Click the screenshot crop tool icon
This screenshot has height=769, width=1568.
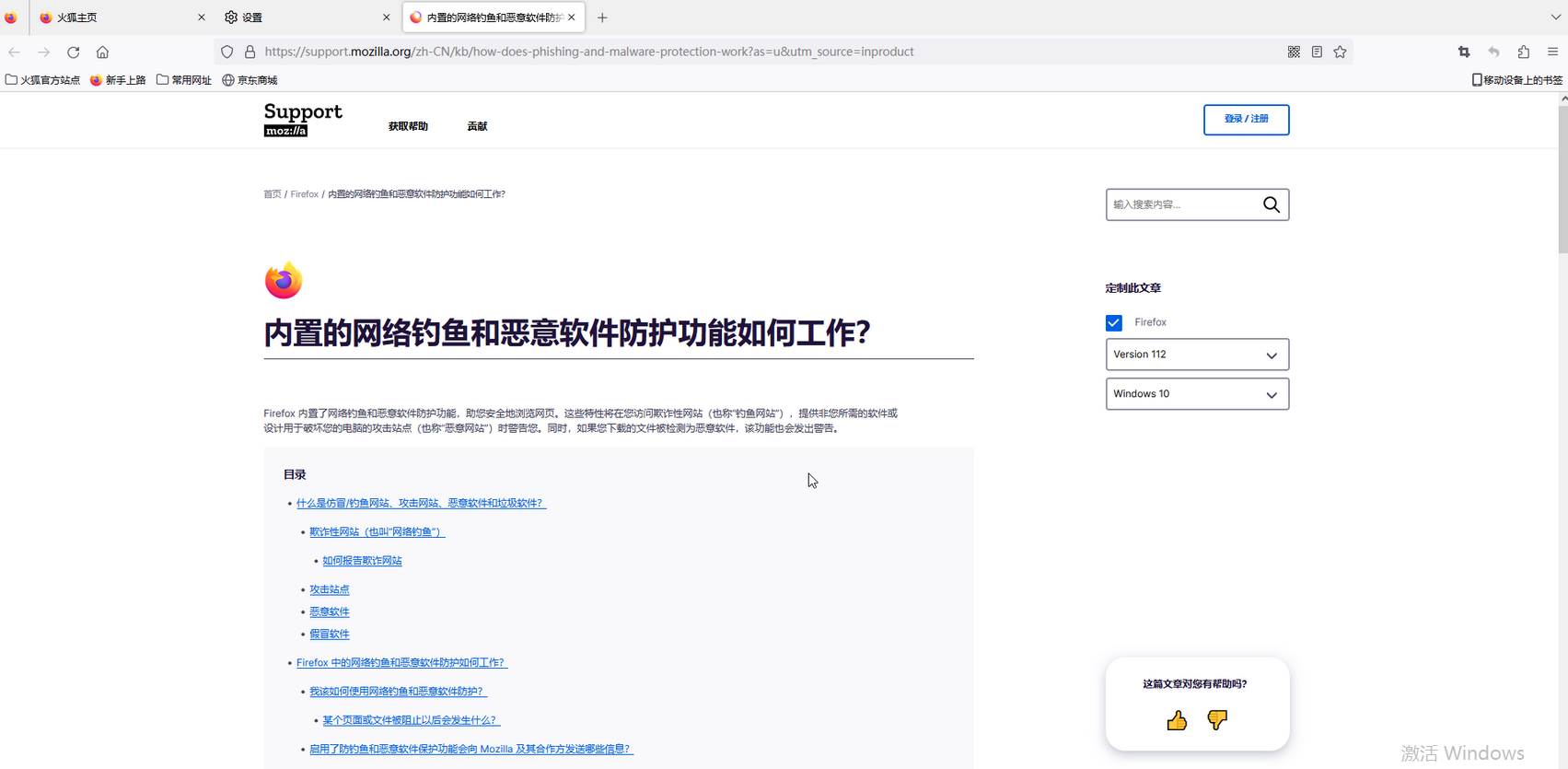(x=1464, y=52)
